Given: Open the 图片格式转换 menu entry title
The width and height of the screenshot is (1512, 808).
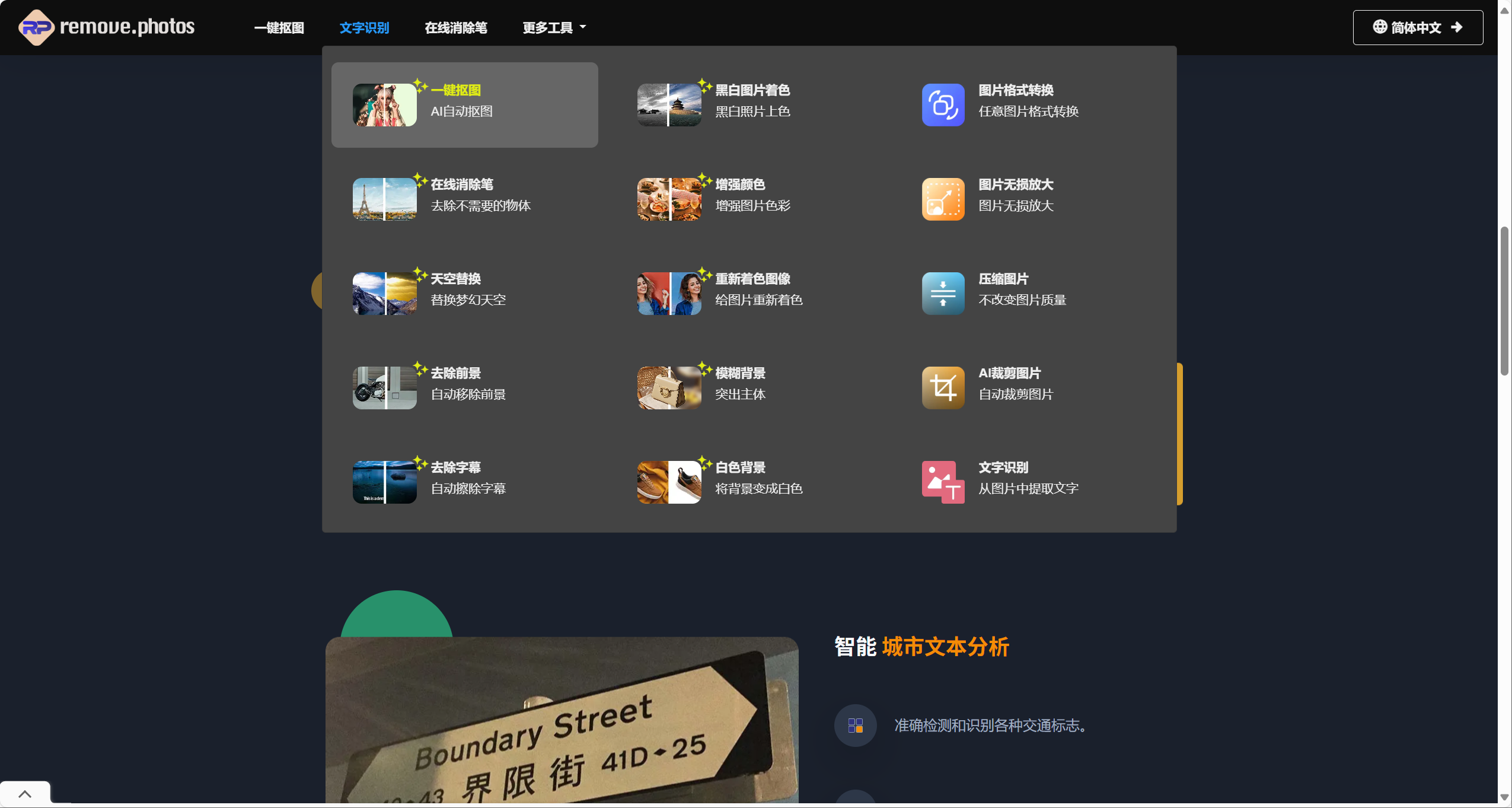Looking at the screenshot, I should (x=1016, y=90).
